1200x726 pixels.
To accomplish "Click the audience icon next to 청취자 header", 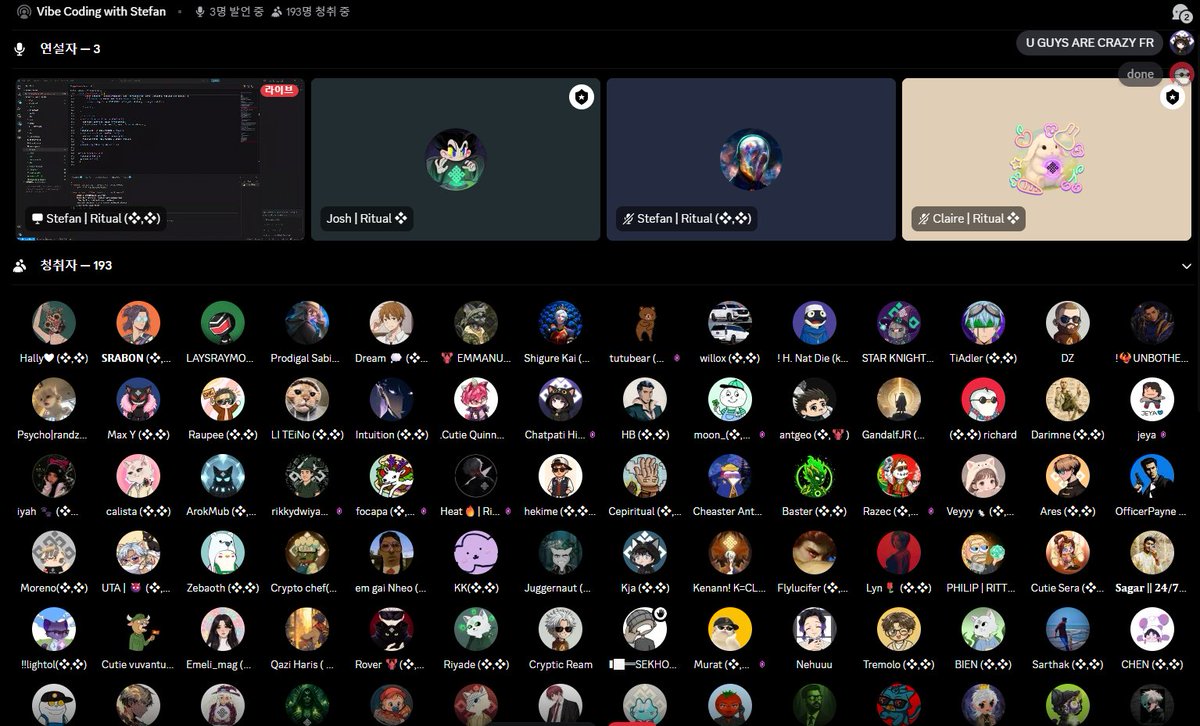I will pos(19,266).
